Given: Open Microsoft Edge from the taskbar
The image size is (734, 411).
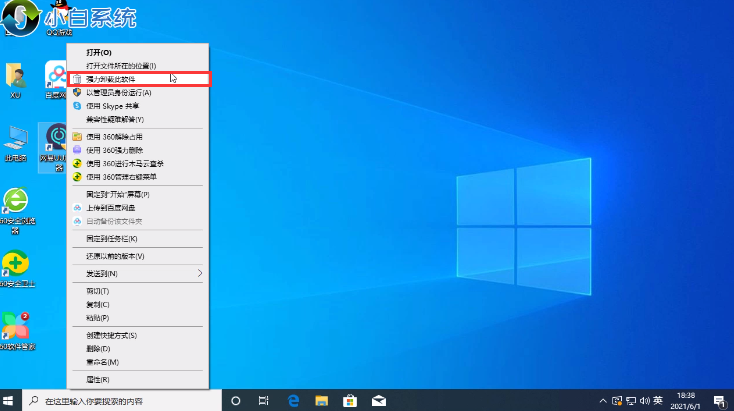Looking at the screenshot, I should pos(295,400).
